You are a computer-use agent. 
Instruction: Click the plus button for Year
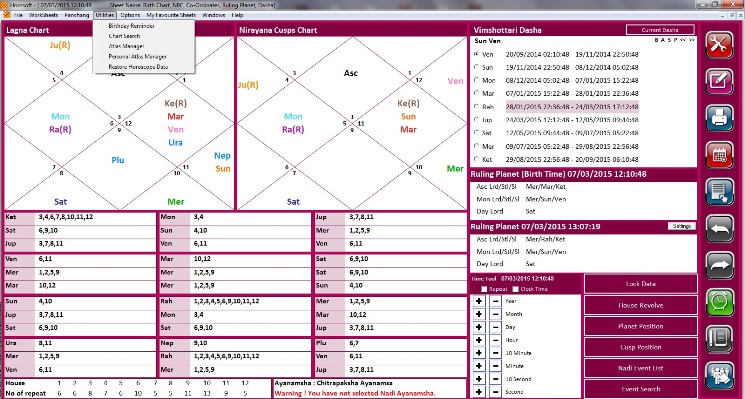[x=479, y=301]
